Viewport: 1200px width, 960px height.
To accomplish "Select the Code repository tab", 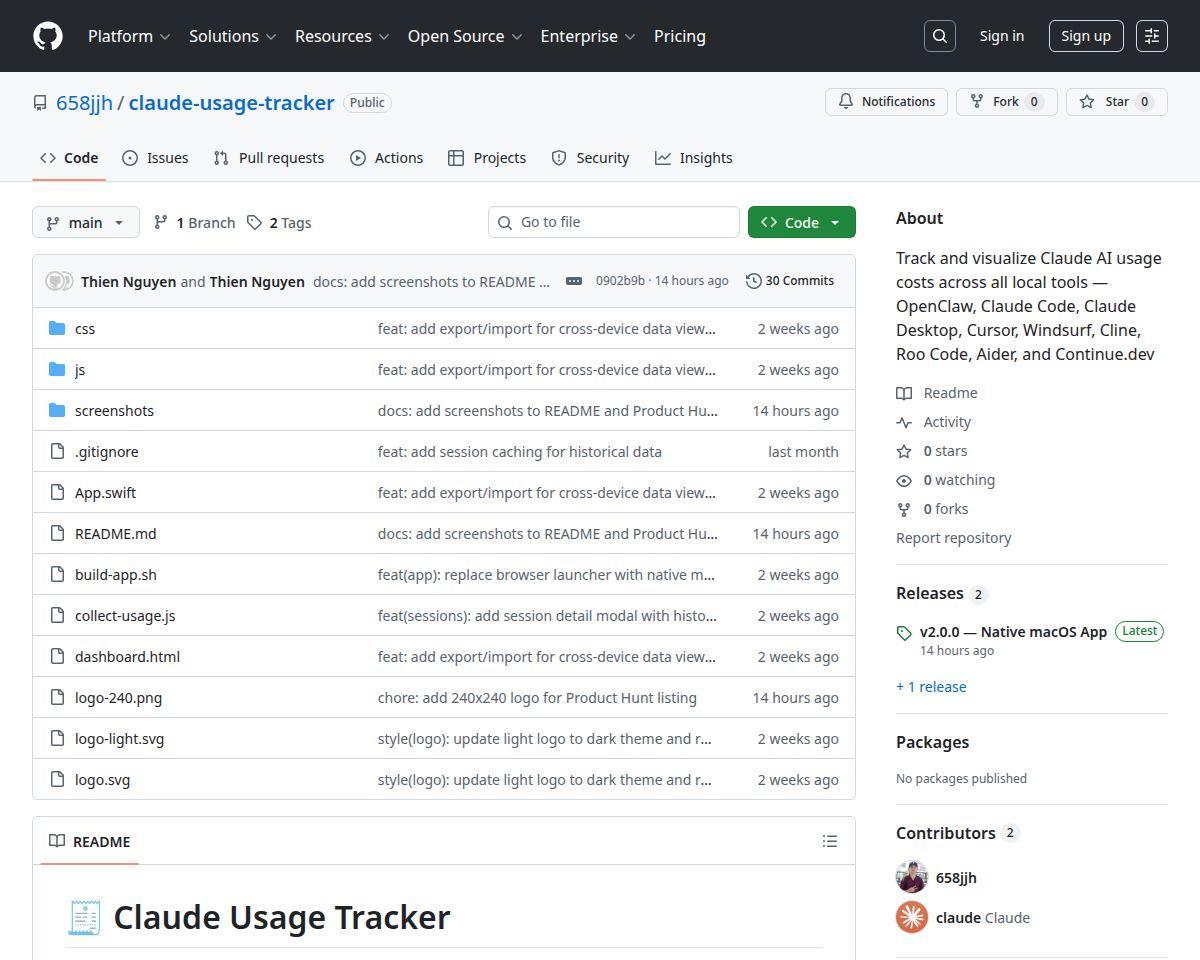I will (x=69, y=158).
